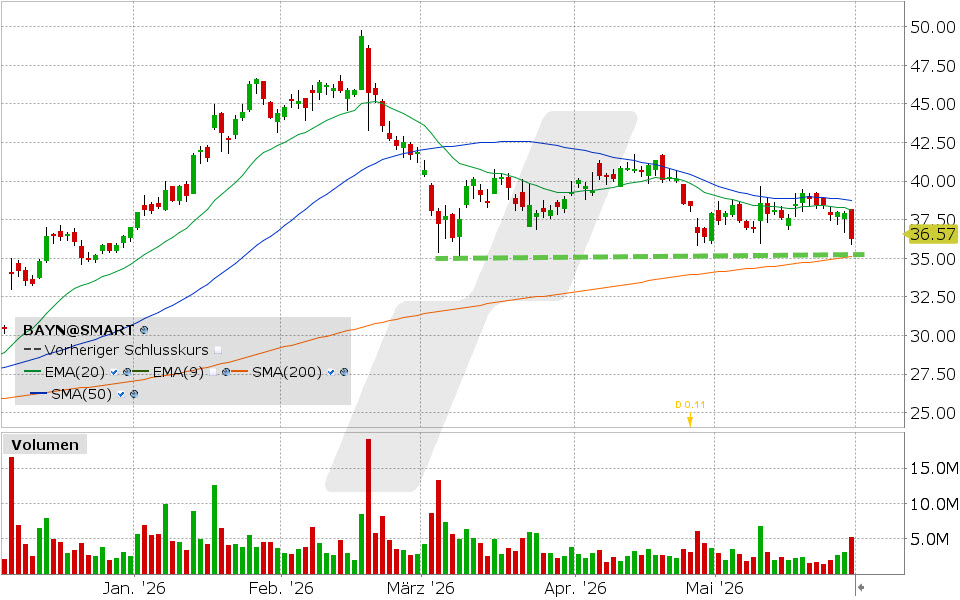Viewport: 960px width, 600px height.
Task: Click the grey arrow icon right of the date axis
Action: pyautogui.click(x=861, y=588)
